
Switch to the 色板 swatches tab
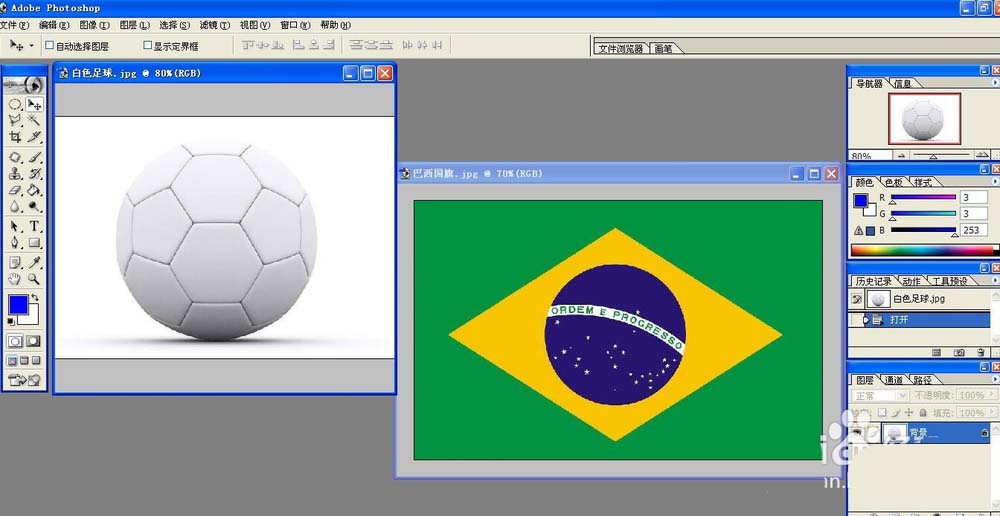click(893, 182)
